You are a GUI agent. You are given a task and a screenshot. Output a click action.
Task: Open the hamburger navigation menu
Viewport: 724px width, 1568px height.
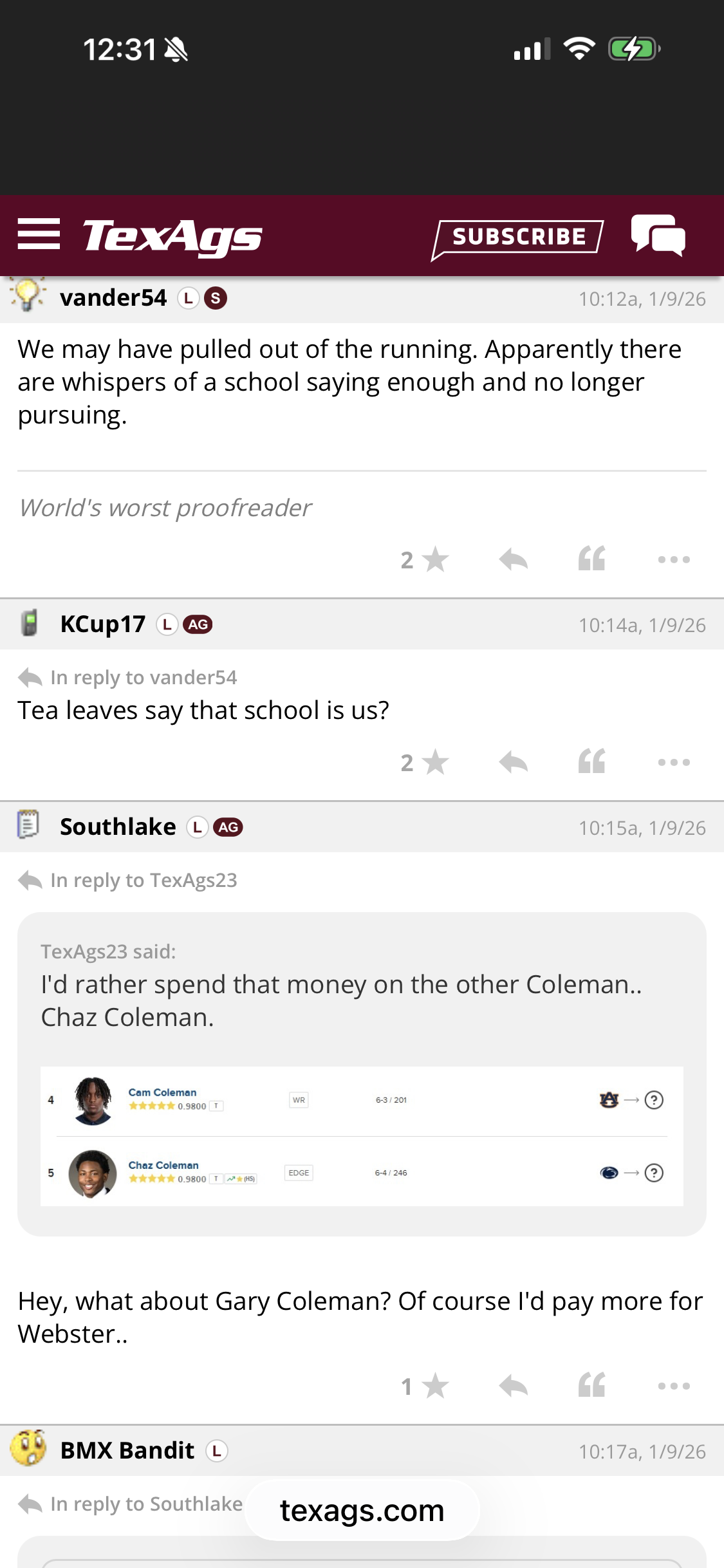pos(39,234)
